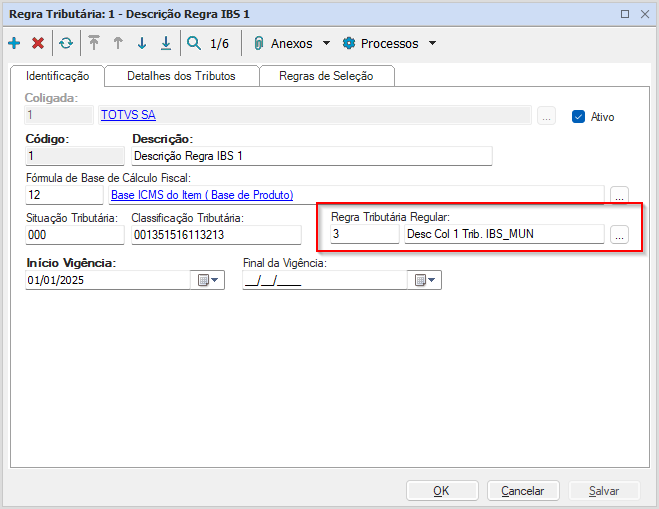659x509 pixels.
Task: Click the Cancelar button
Action: 523,491
